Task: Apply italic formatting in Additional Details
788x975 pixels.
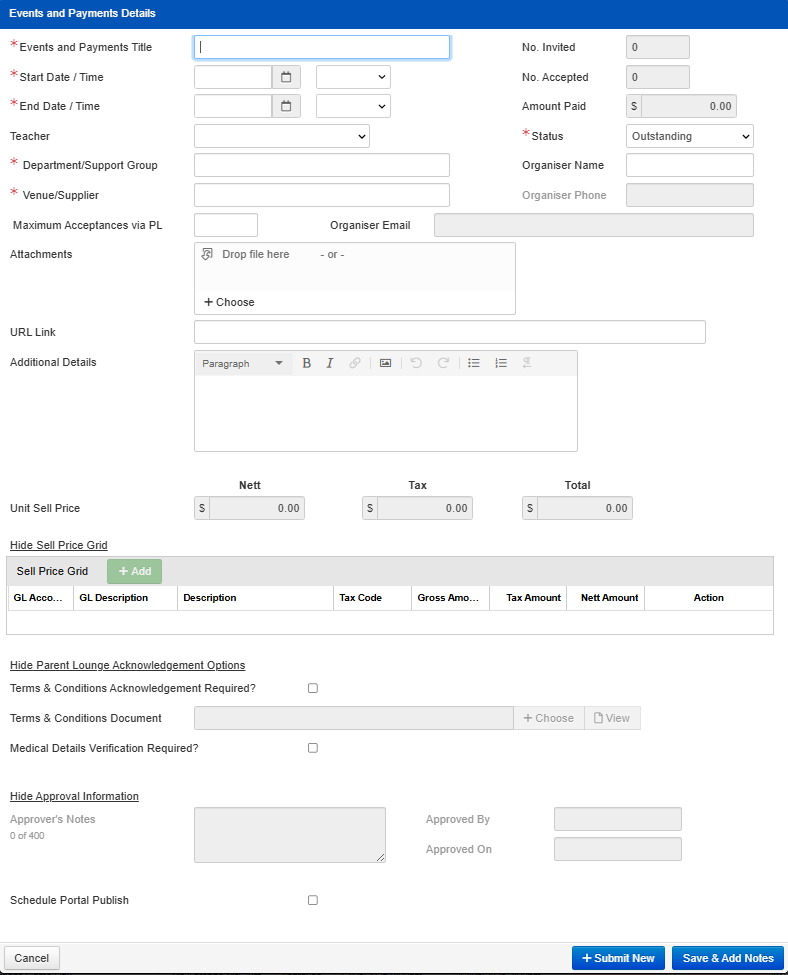Action: coord(330,363)
